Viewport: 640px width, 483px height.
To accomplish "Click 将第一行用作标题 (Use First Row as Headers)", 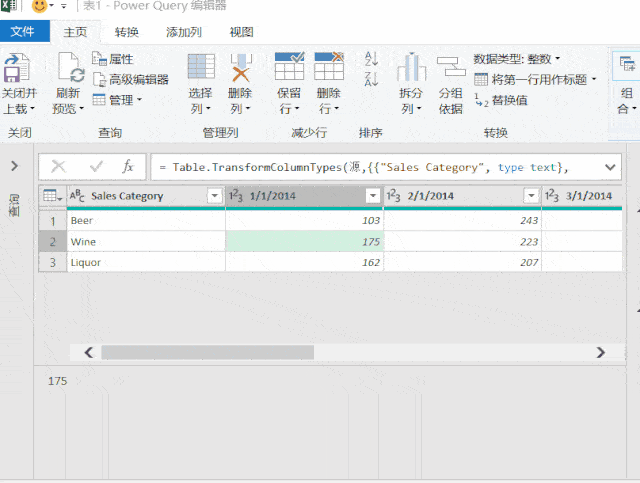I will (x=535, y=79).
